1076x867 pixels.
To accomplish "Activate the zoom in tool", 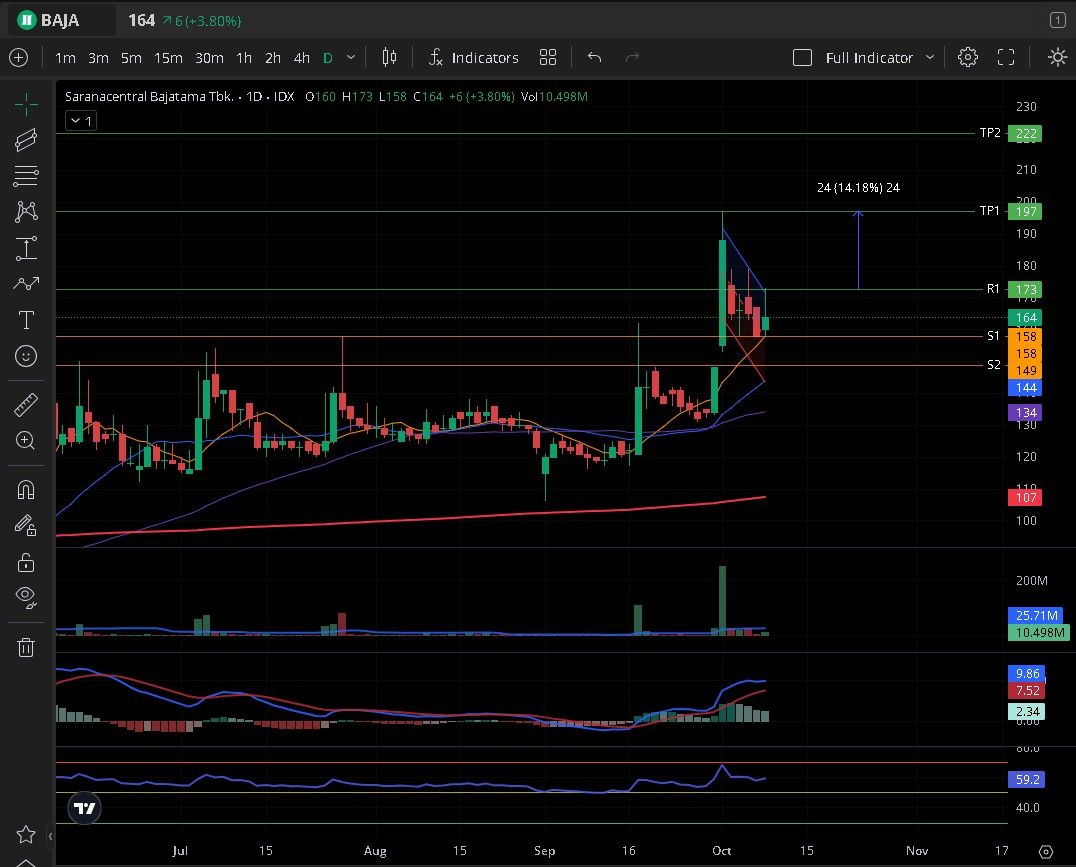I will point(27,440).
